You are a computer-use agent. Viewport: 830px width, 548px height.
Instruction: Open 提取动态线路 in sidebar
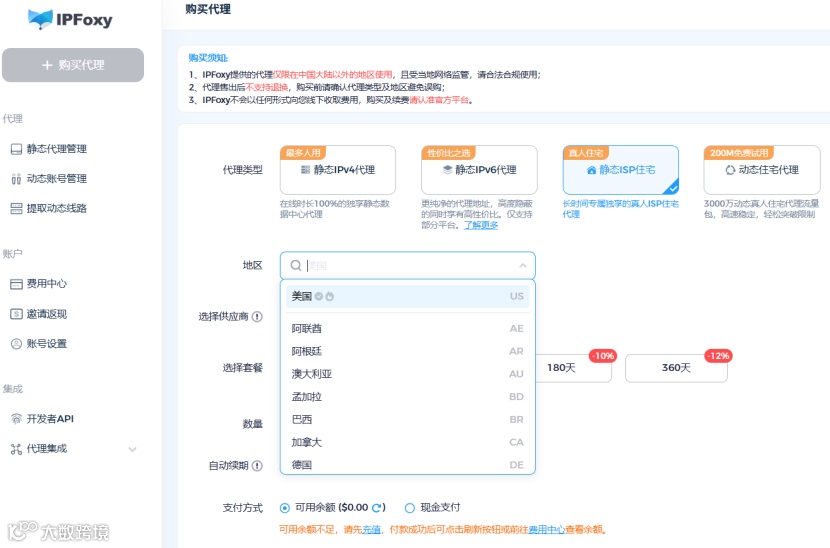(57, 208)
